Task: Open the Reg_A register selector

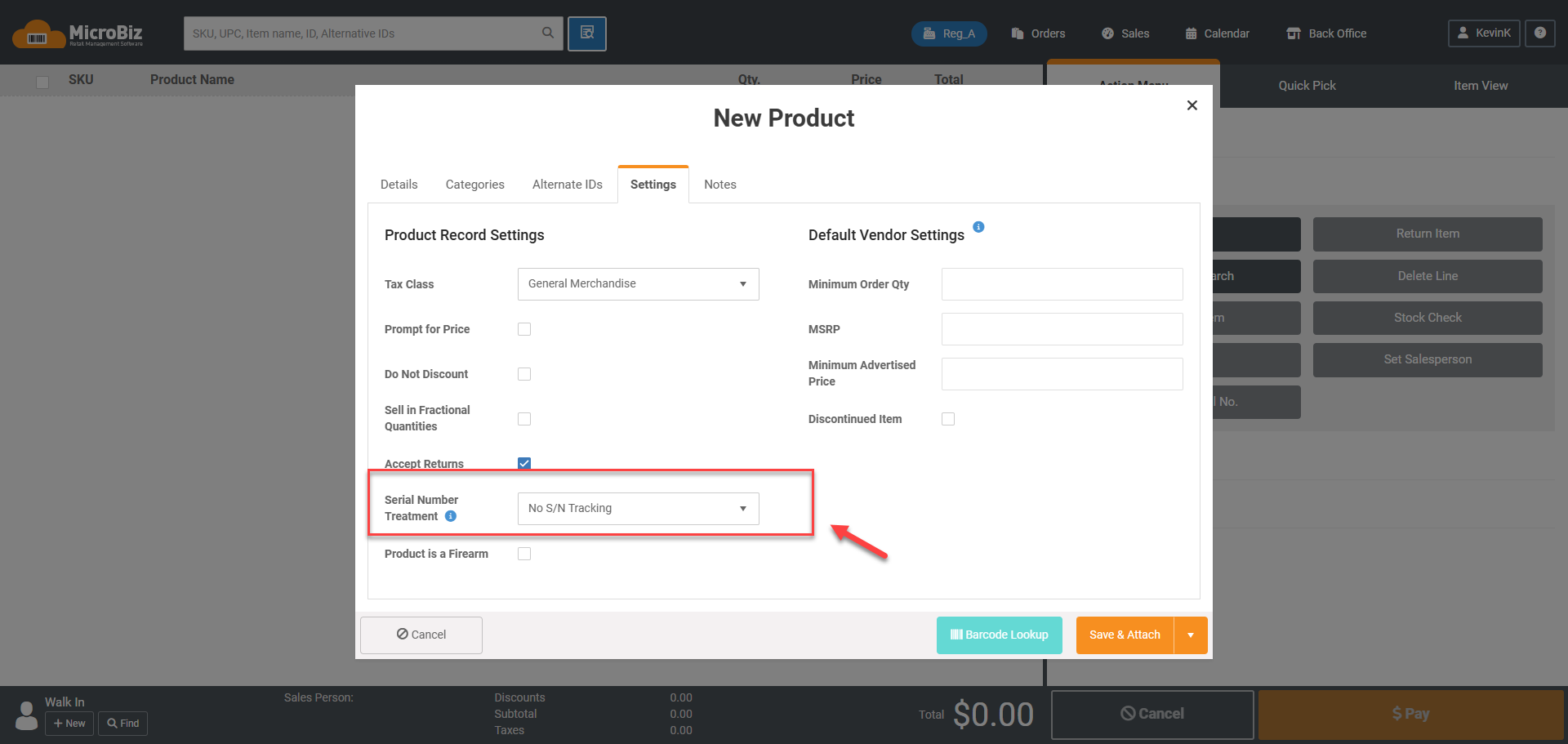Action: [x=949, y=33]
